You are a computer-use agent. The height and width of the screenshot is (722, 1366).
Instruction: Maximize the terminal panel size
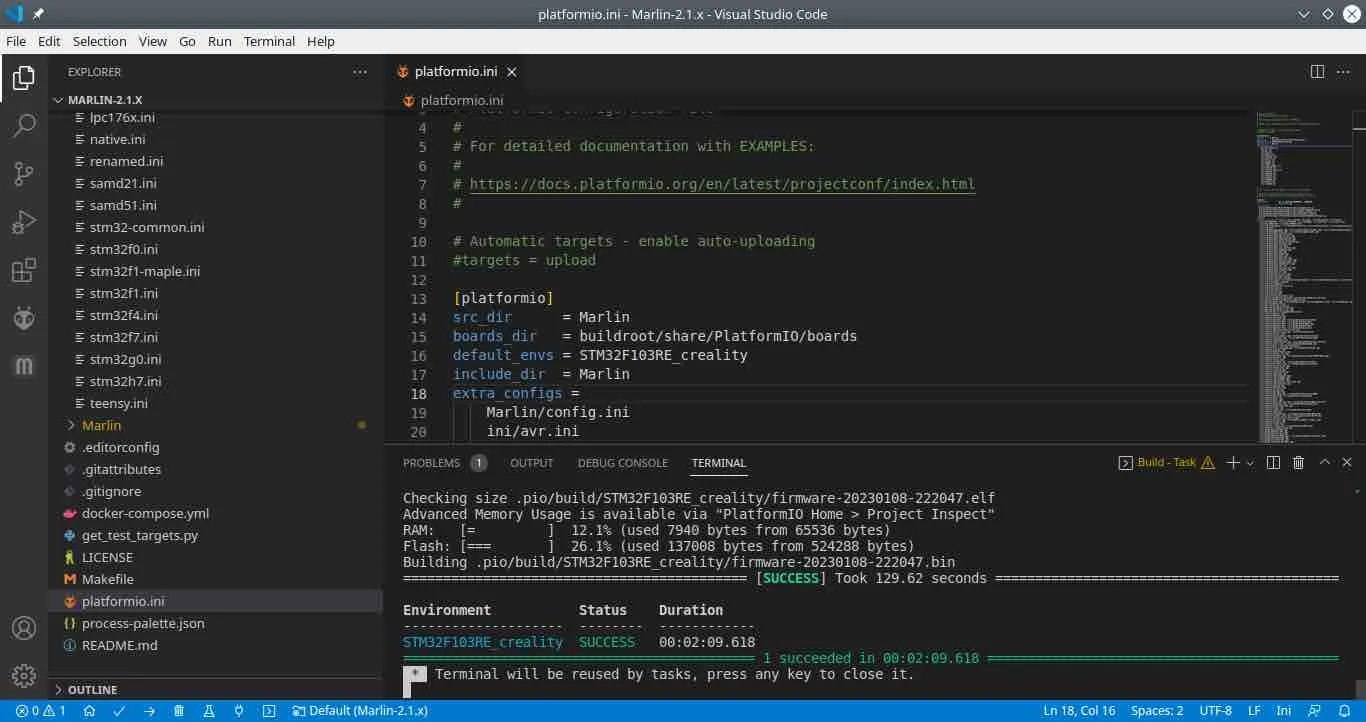[x=1324, y=463]
